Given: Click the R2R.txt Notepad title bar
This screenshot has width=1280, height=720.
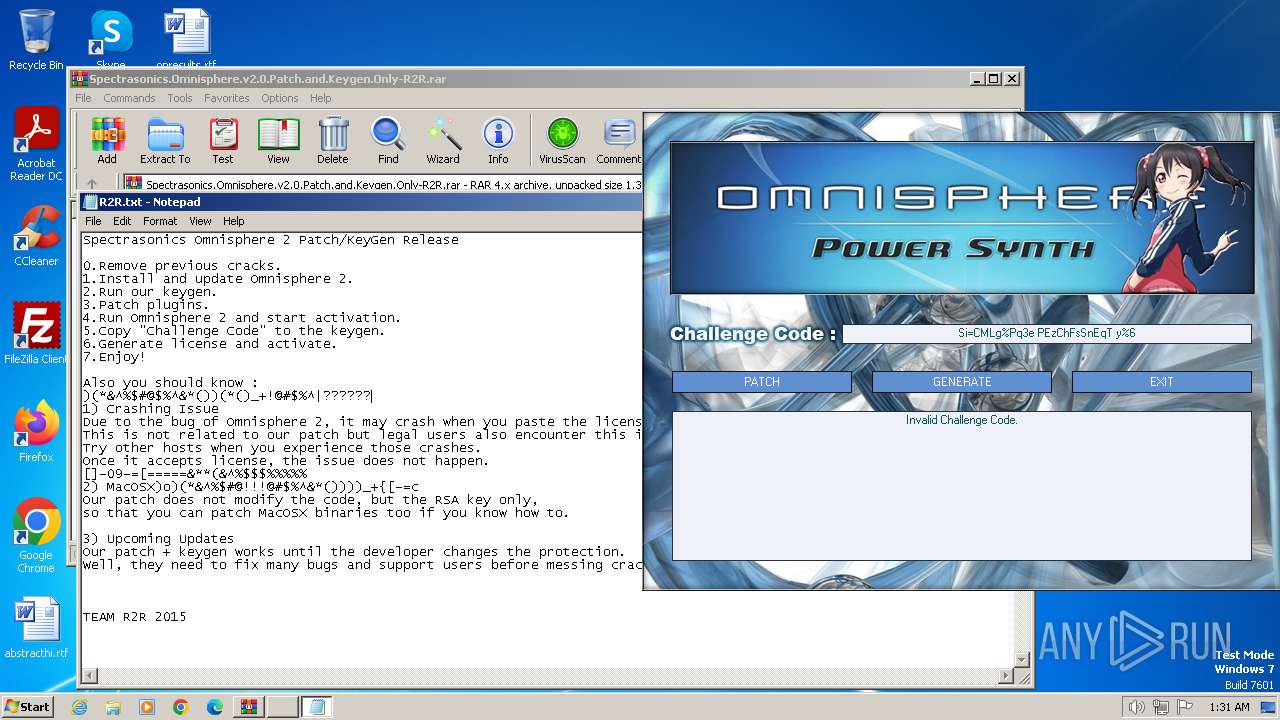Looking at the screenshot, I should tap(360, 202).
